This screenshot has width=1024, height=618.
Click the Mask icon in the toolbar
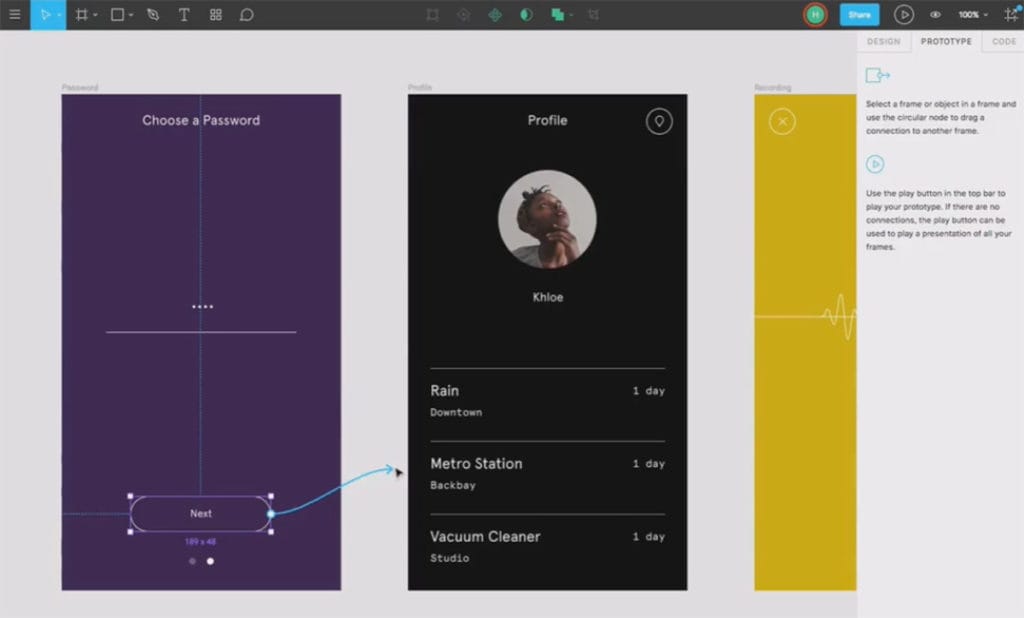tap(526, 14)
